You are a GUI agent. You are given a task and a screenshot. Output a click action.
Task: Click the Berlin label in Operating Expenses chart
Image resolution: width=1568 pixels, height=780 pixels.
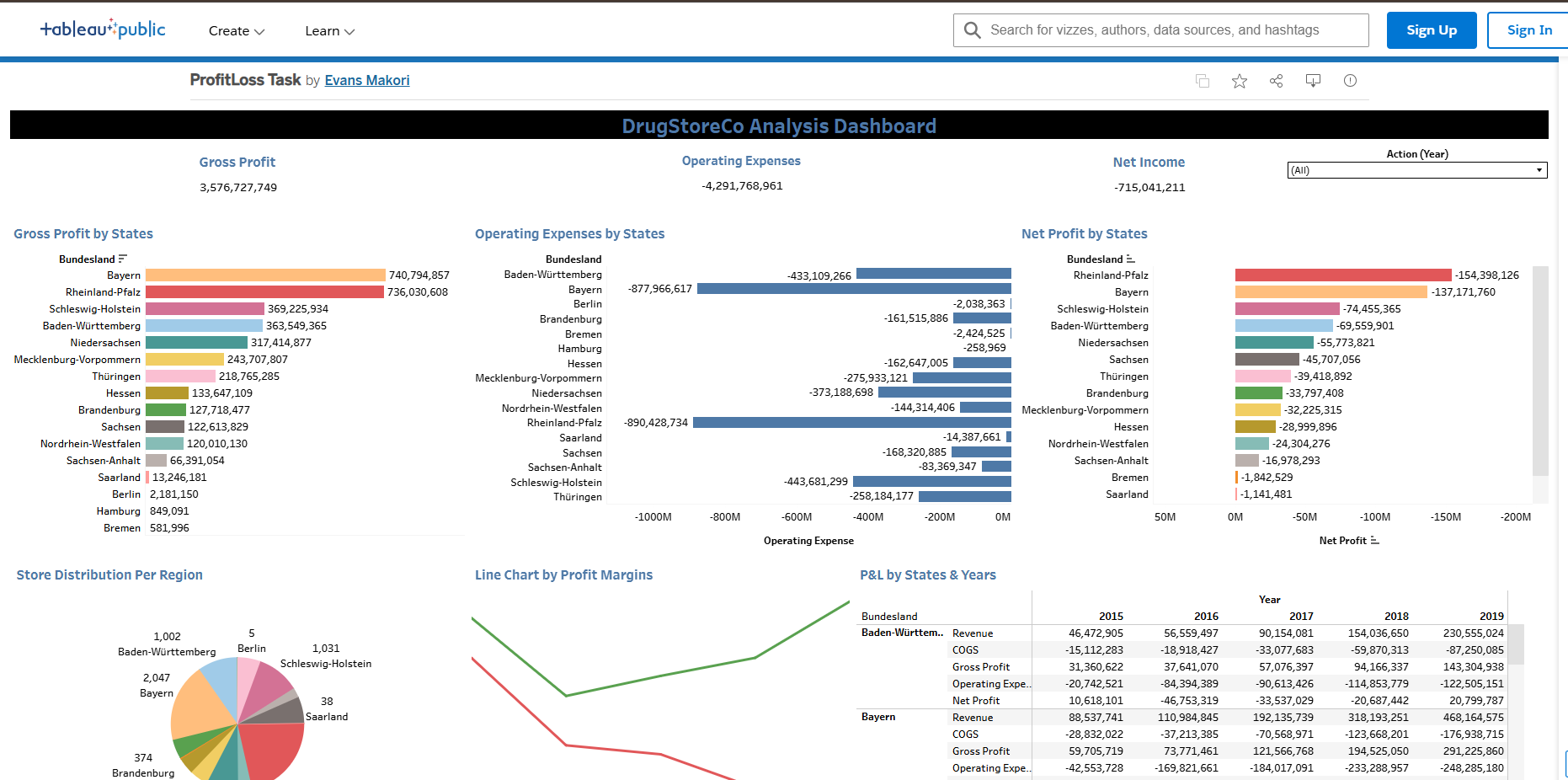pyautogui.click(x=588, y=304)
